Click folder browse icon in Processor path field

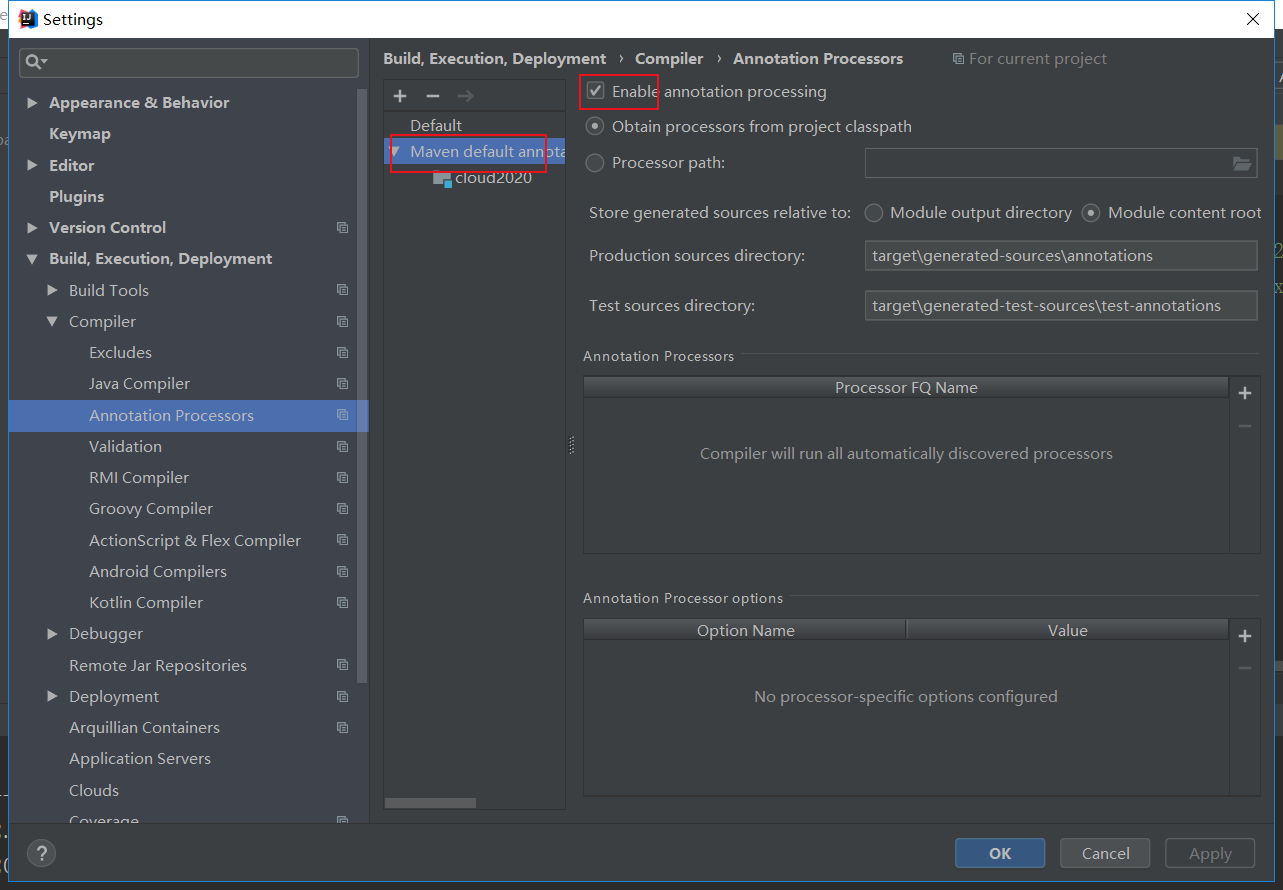(1241, 164)
